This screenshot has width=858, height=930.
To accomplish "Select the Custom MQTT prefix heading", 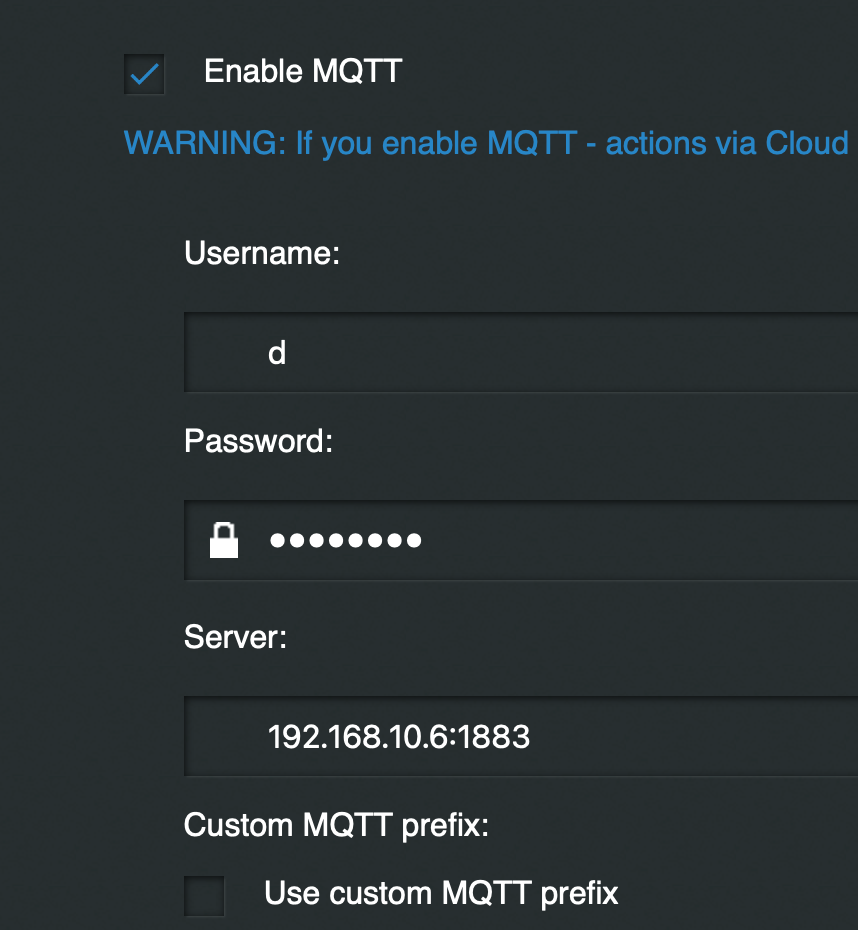I will [336, 825].
